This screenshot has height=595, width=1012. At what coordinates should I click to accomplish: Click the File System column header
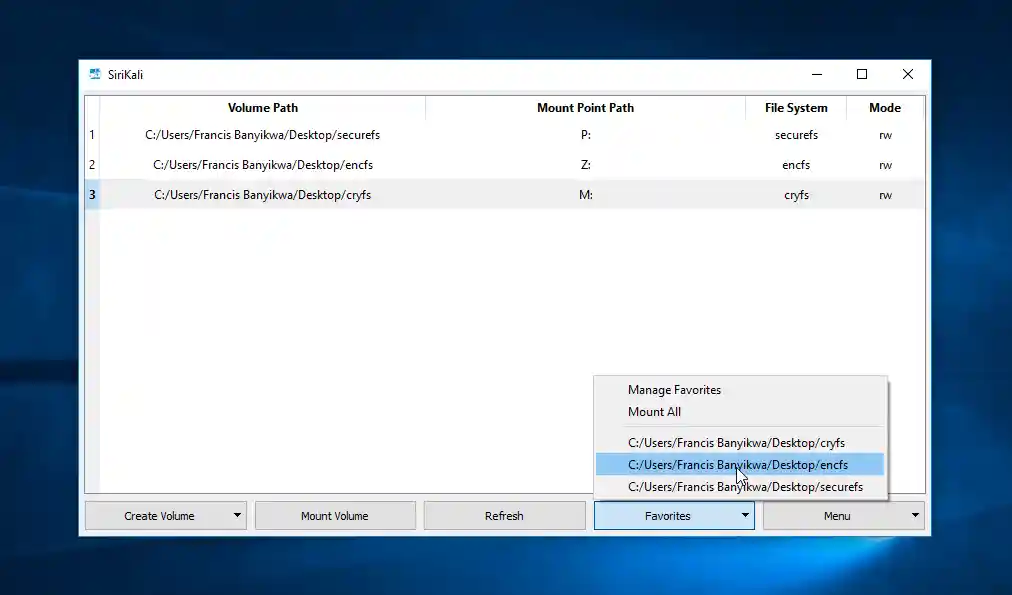[796, 108]
